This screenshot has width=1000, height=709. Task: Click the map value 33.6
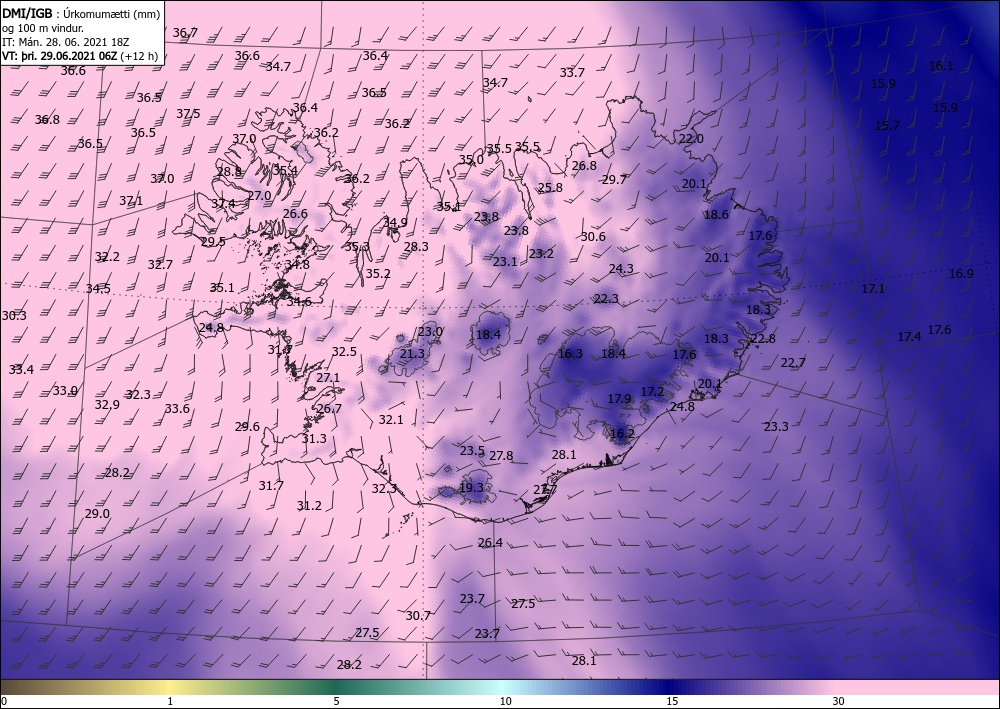click(177, 409)
